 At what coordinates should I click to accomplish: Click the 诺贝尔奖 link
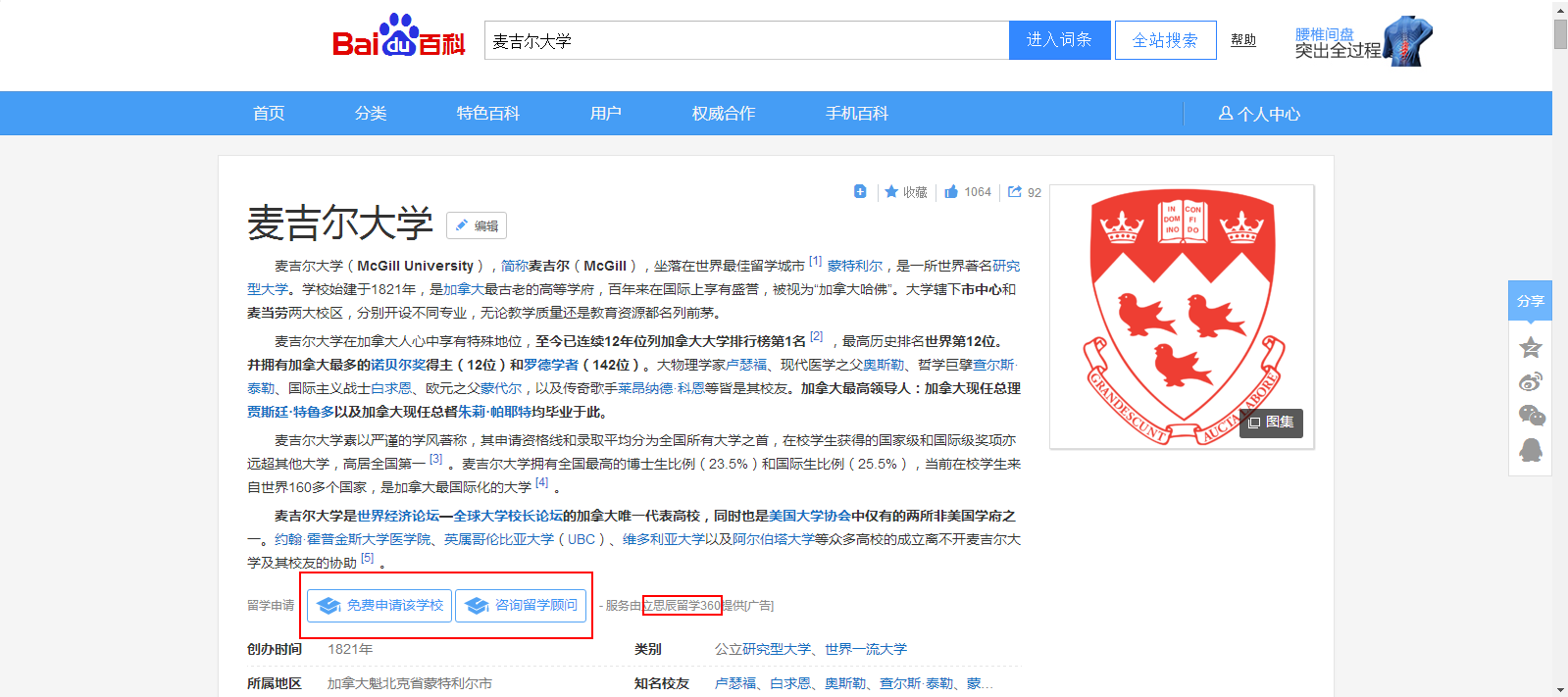398,365
